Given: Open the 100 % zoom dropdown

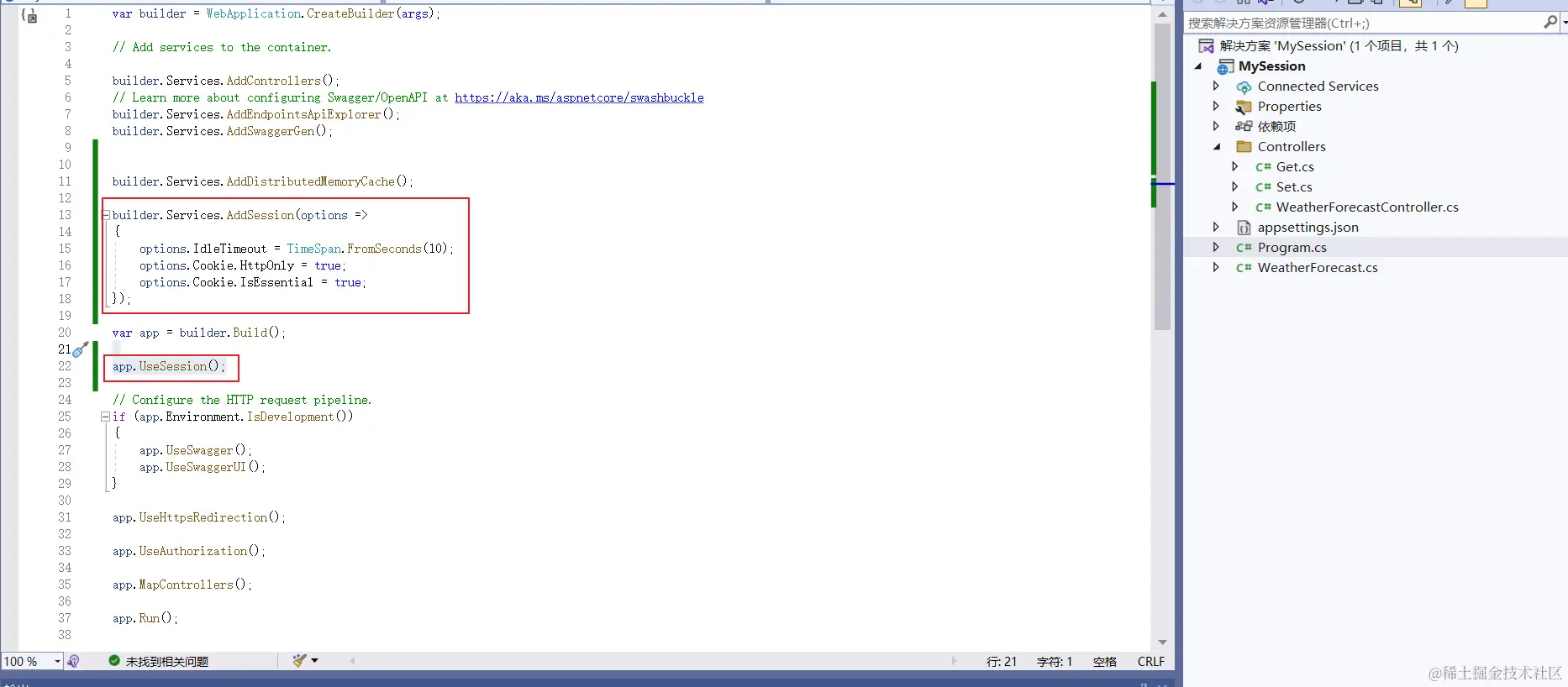Looking at the screenshot, I should pyautogui.click(x=57, y=661).
